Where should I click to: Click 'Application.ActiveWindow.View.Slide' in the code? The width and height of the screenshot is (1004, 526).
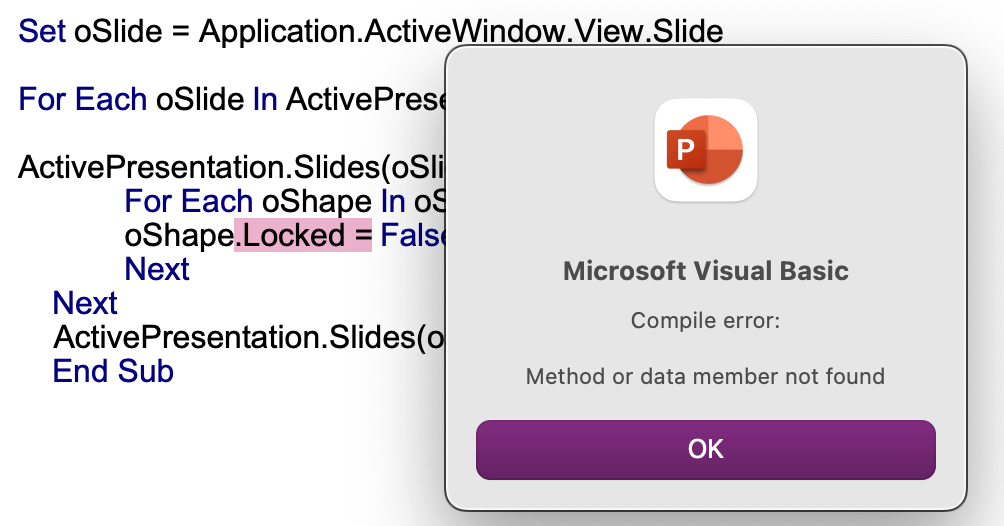[461, 31]
